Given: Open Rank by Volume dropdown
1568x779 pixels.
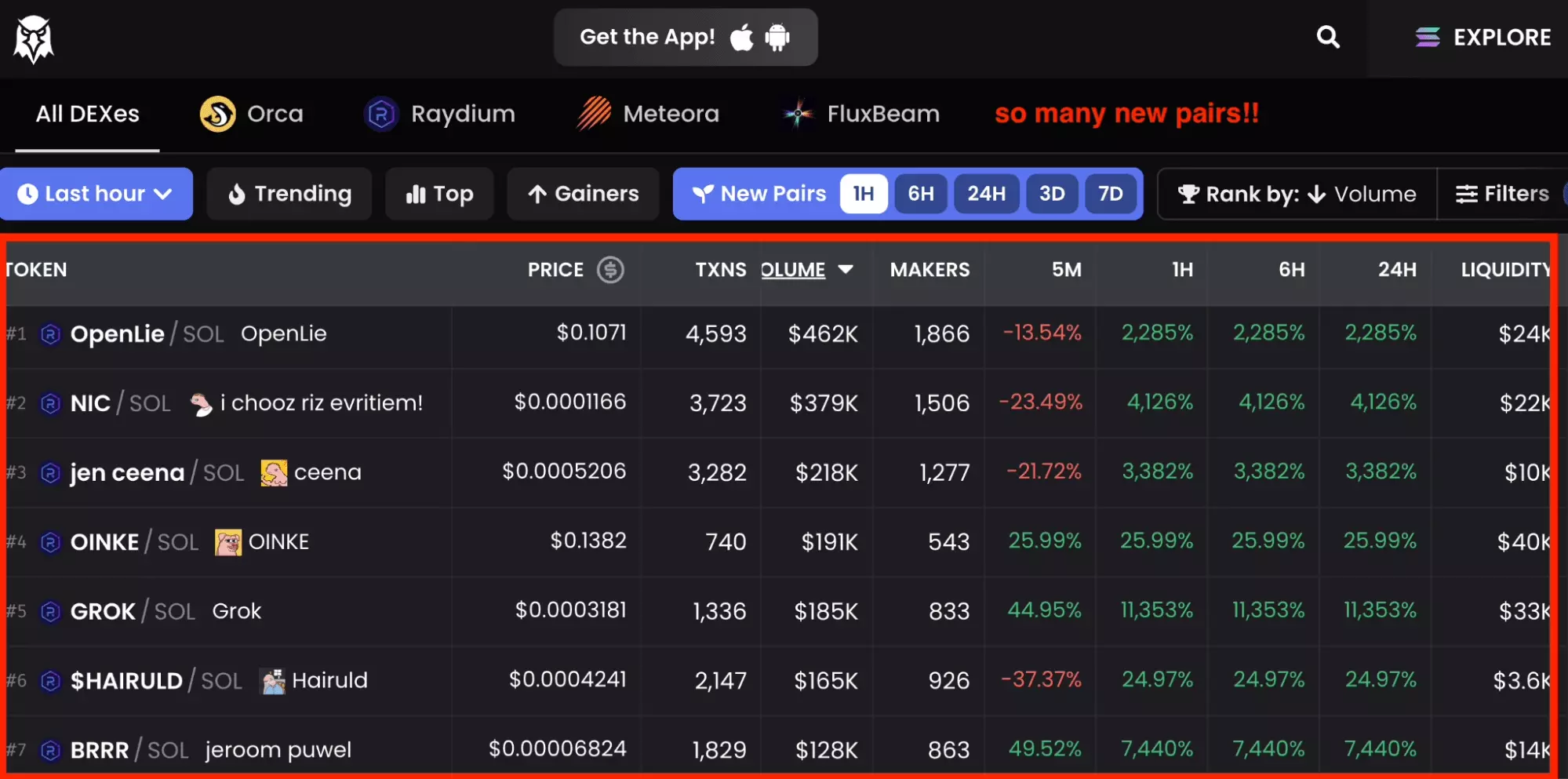Looking at the screenshot, I should pyautogui.click(x=1297, y=194).
